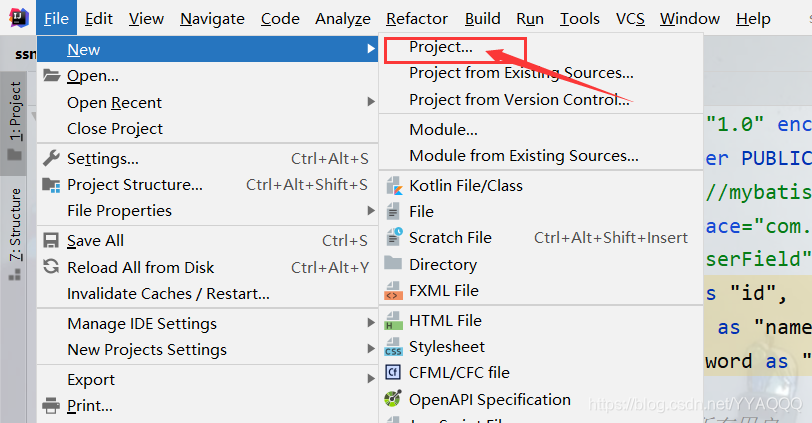812x423 pixels.
Task: Open the Refactor menu
Action: tap(417, 18)
